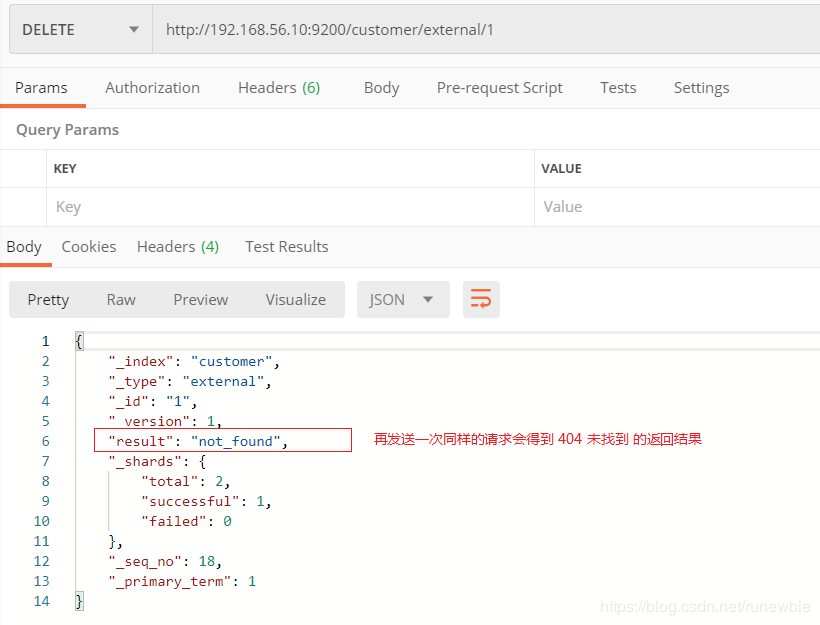Open the Pre-request Script tab

(499, 88)
